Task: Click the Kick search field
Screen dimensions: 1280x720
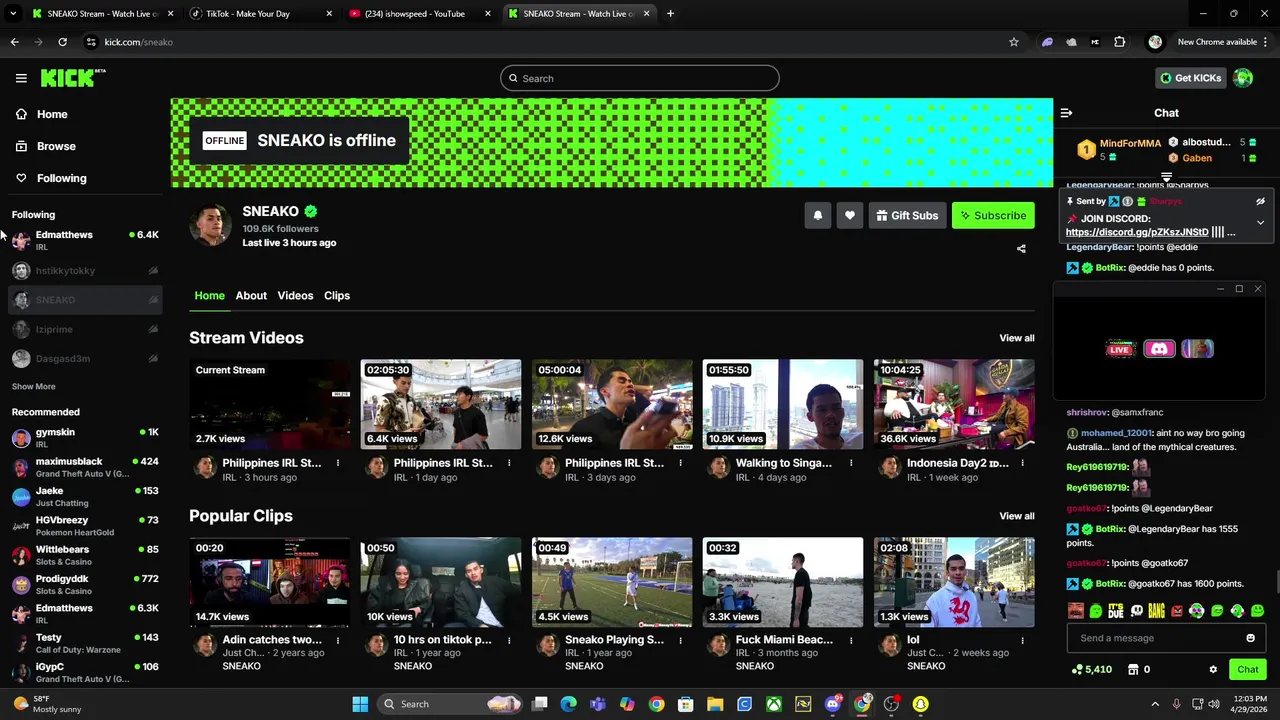Action: tap(640, 78)
